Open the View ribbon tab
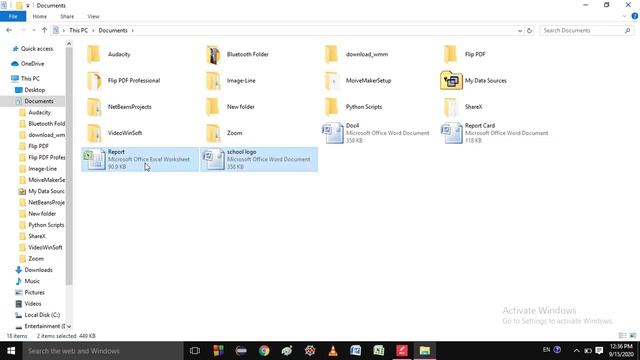 pyautogui.click(x=93, y=16)
